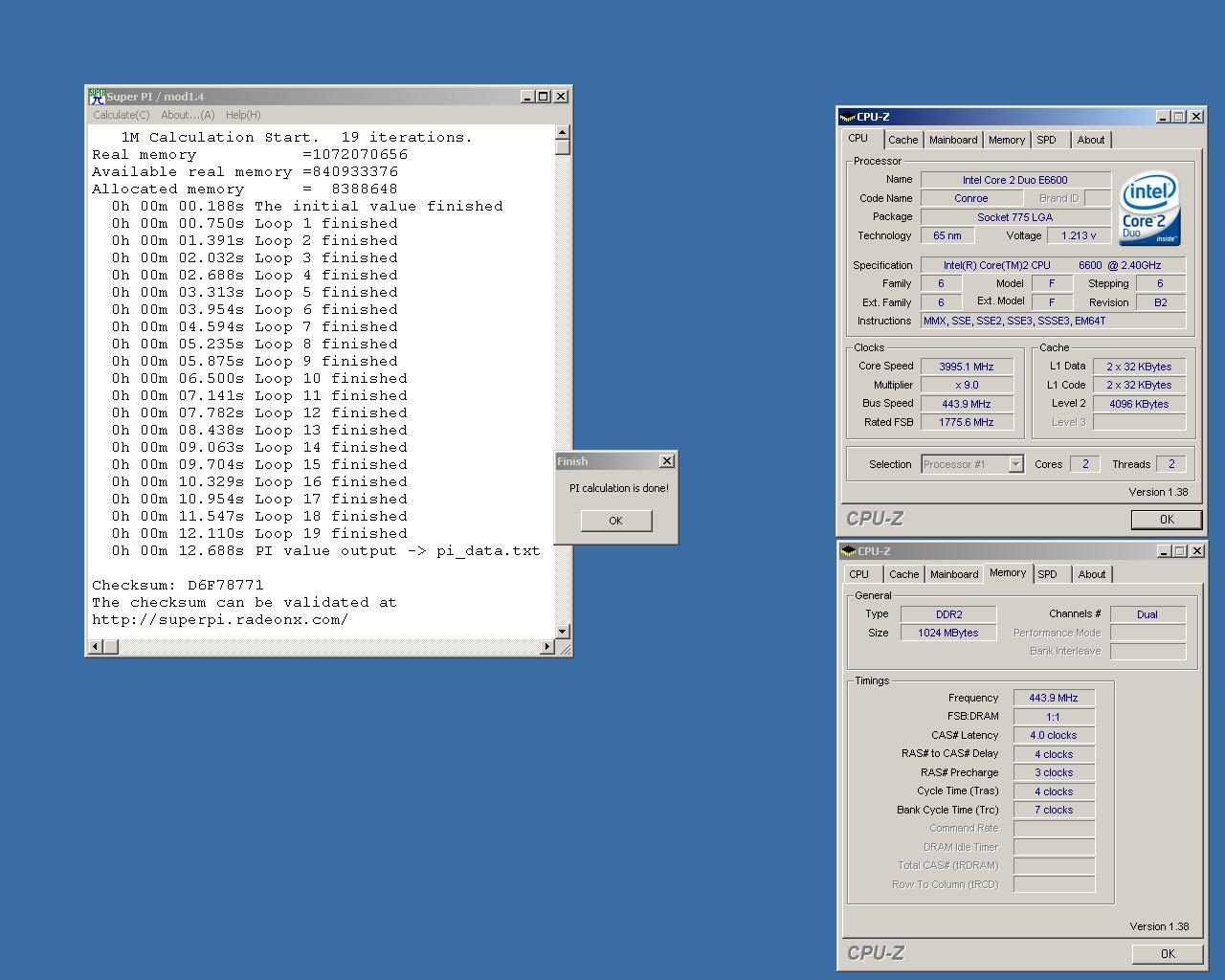Click the 'PI value output -> pi_data.txt' line
Image resolution: width=1225 pixels, height=980 pixels.
coord(325,550)
